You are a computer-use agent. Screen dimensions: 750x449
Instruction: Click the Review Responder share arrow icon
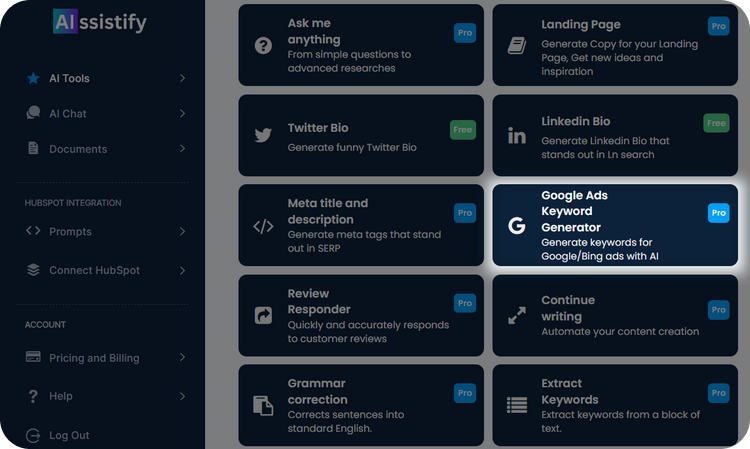[x=263, y=315]
